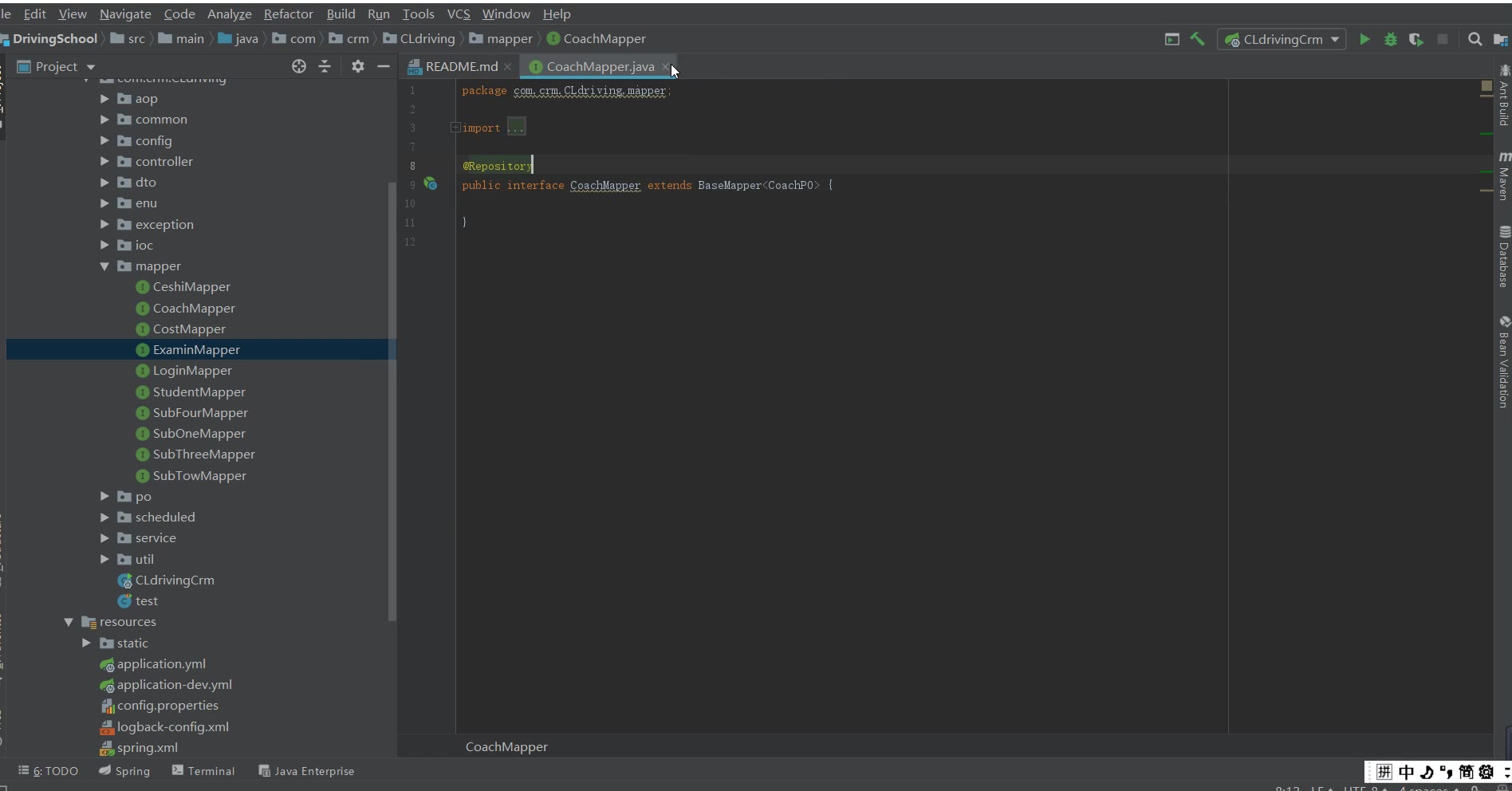Expand the controller package
Image resolution: width=1512 pixels, height=791 pixels.
[104, 161]
